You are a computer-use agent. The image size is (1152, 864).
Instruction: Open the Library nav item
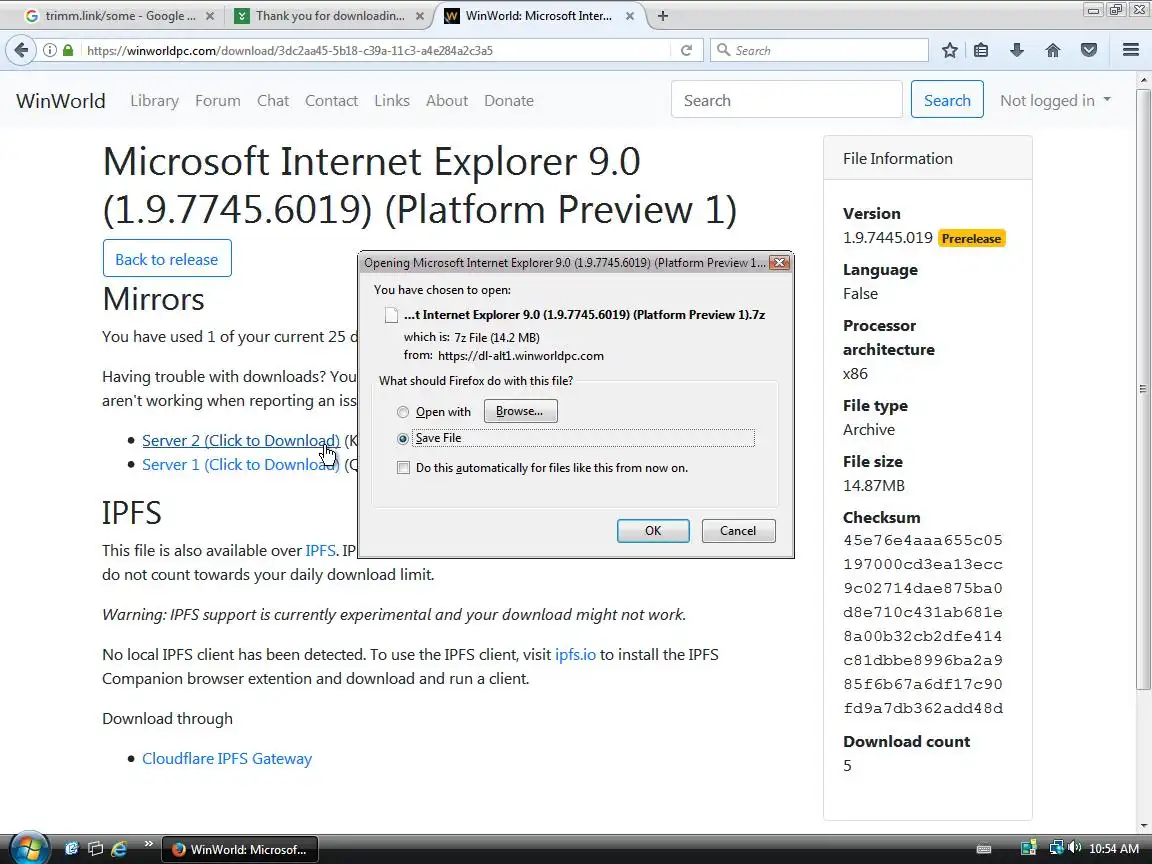tap(154, 101)
